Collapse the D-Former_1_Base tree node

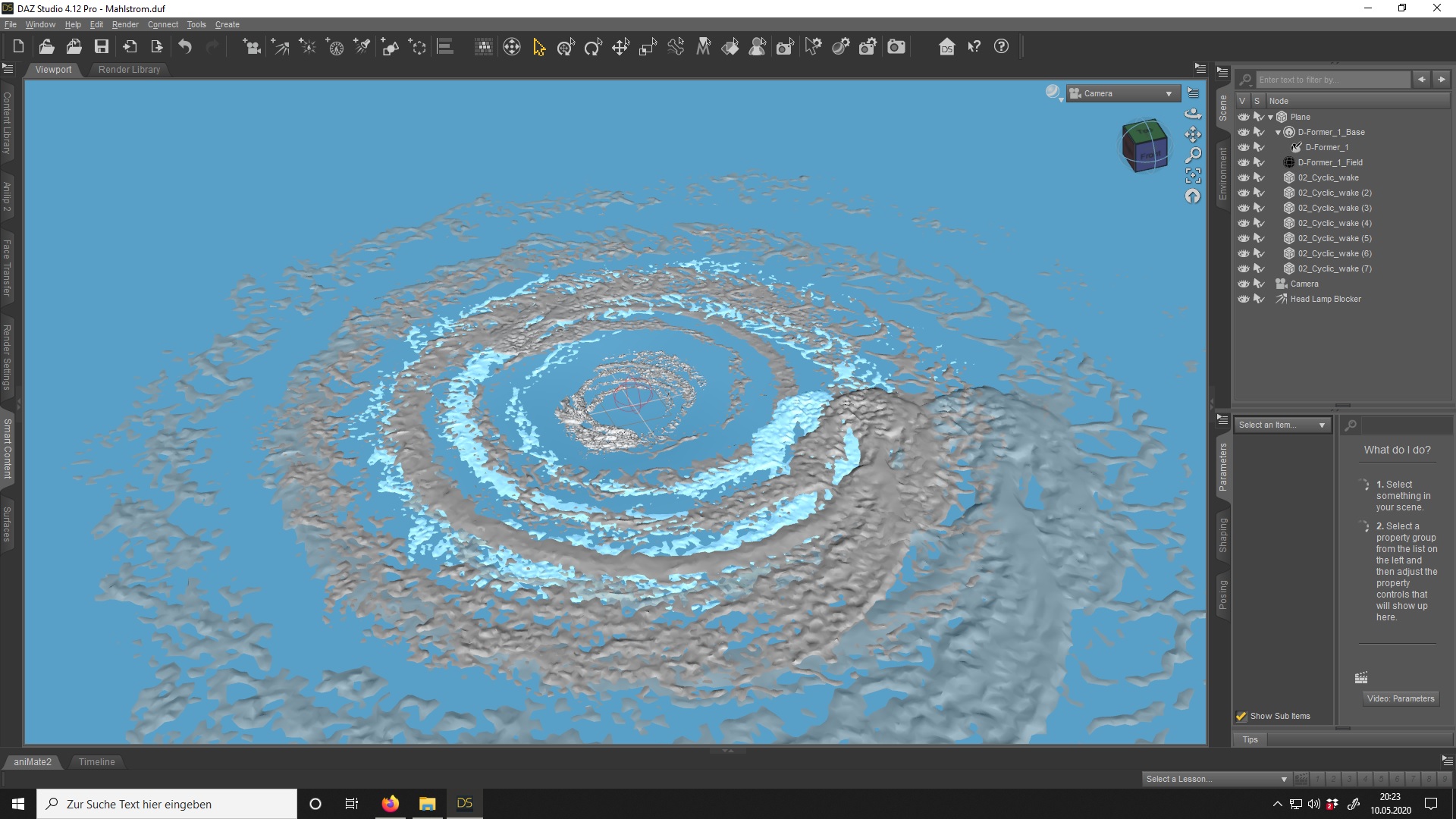1278,132
